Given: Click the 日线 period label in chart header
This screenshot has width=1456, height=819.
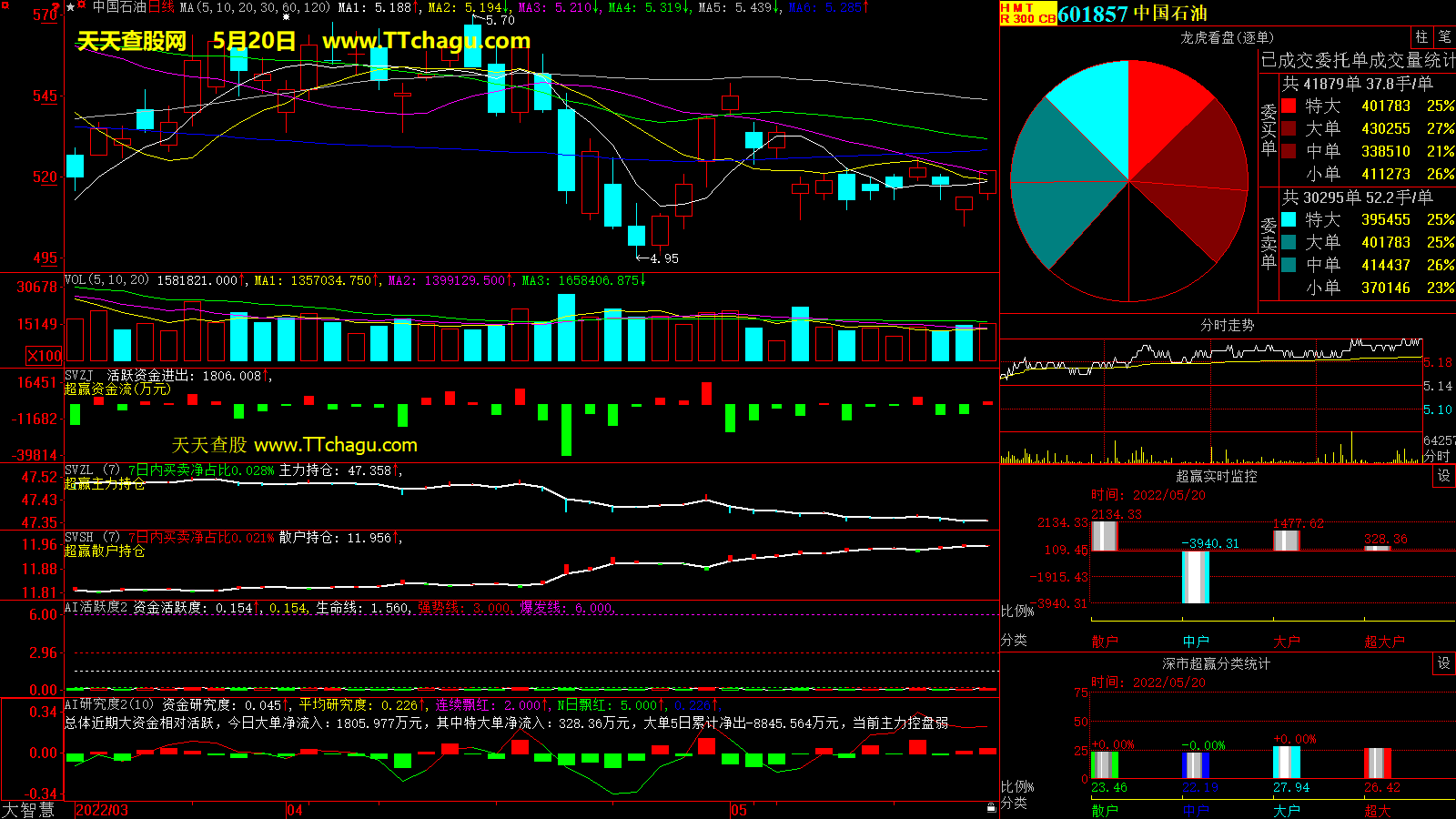Looking at the screenshot, I should pyautogui.click(x=161, y=7).
